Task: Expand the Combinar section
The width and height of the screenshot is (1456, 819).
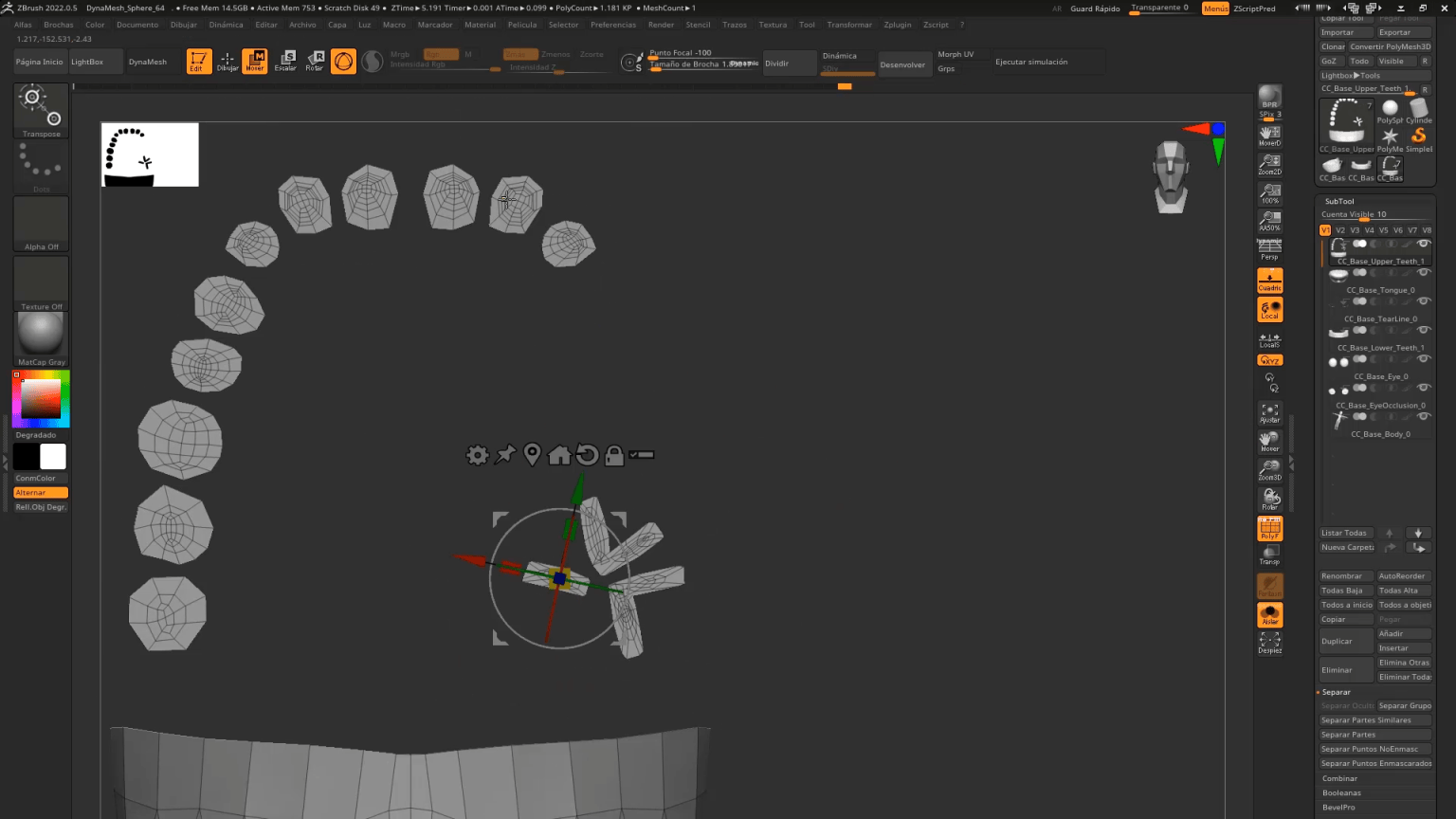Action: click(x=1339, y=778)
